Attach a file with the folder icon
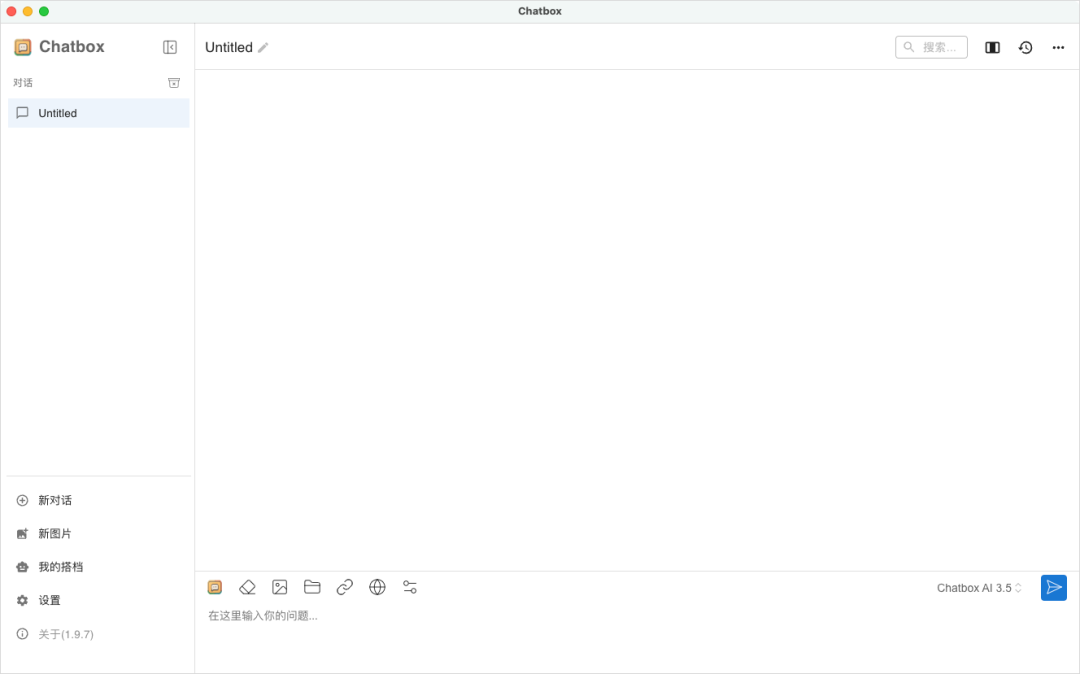The height and width of the screenshot is (674, 1080). (312, 587)
